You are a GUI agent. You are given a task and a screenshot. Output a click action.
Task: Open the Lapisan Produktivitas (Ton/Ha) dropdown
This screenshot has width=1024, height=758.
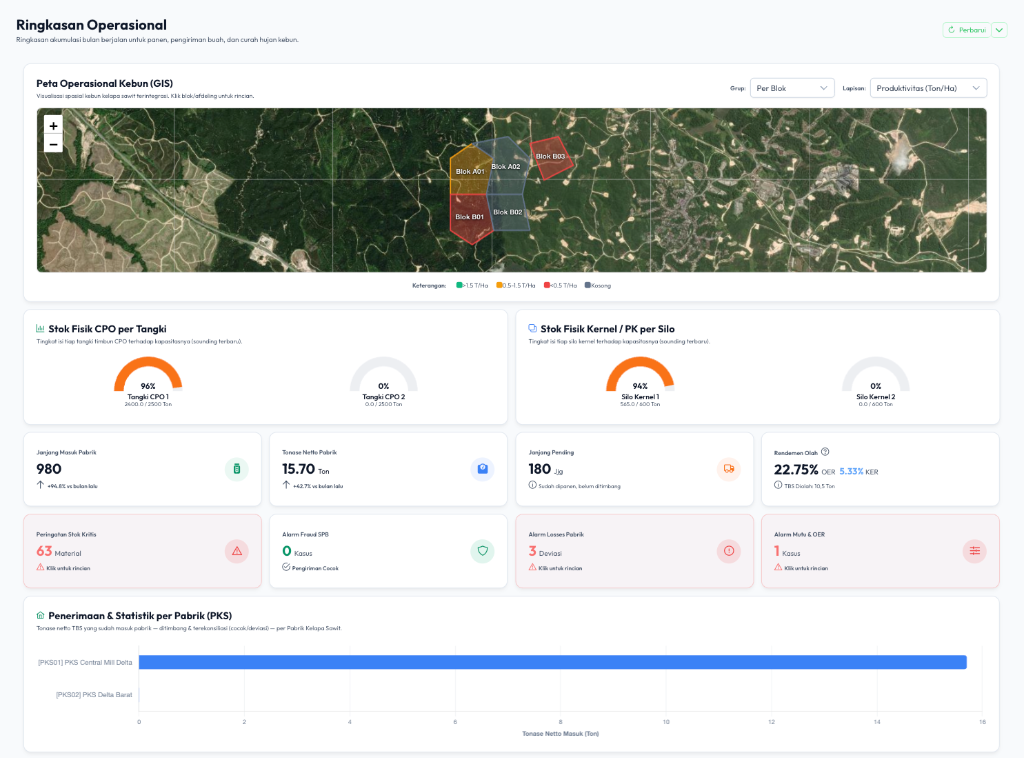pos(928,88)
